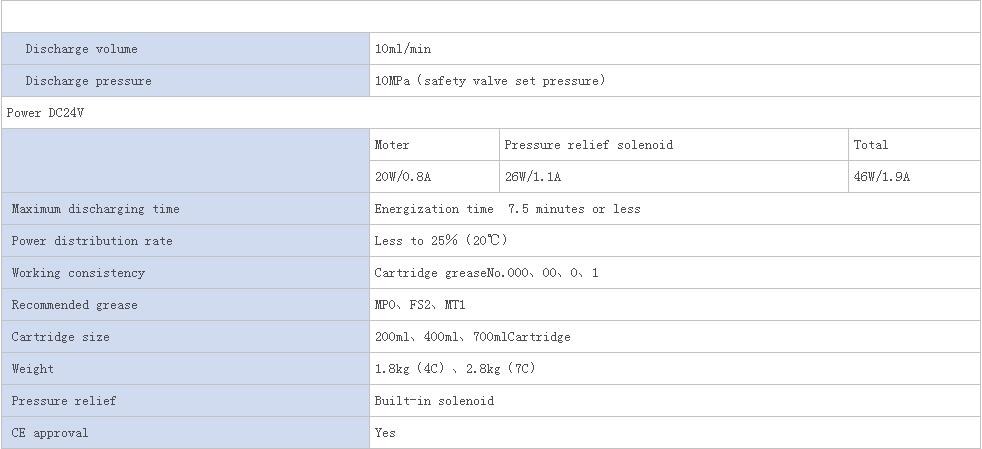982x449 pixels.
Task: Click the Pressure relief solenoid header
Action: (x=589, y=145)
